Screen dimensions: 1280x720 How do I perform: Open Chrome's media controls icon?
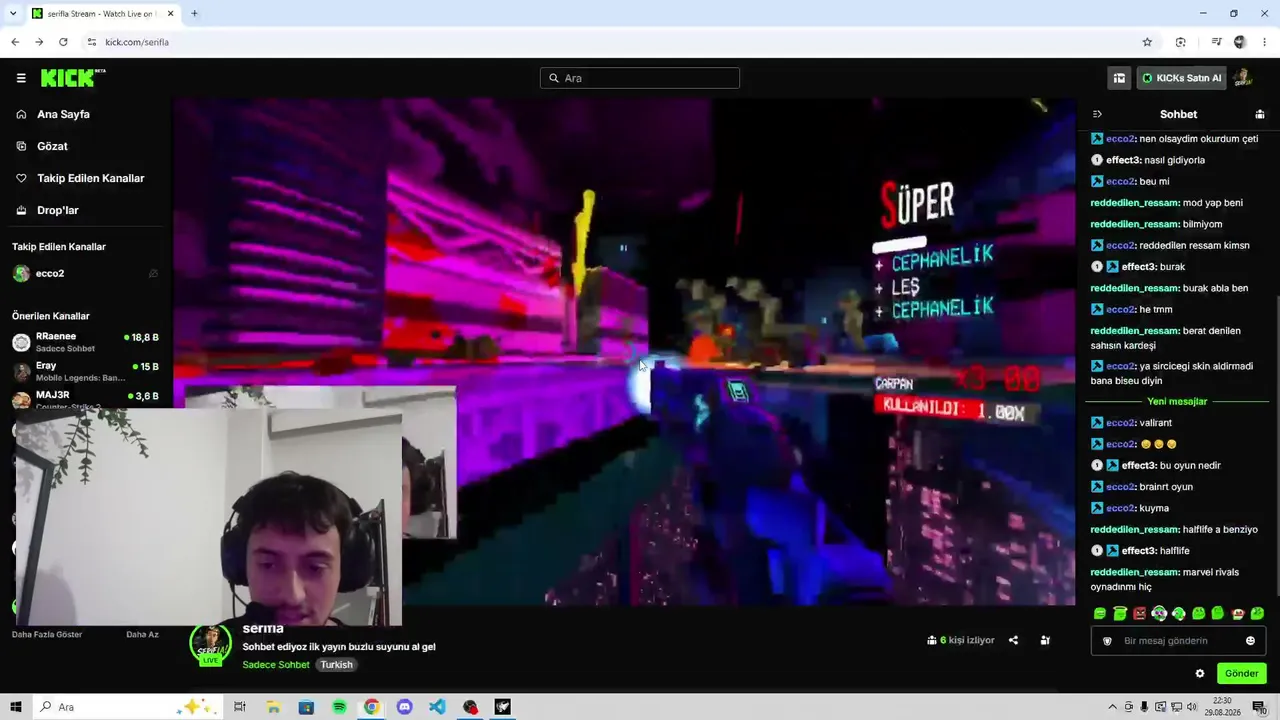tap(1216, 42)
